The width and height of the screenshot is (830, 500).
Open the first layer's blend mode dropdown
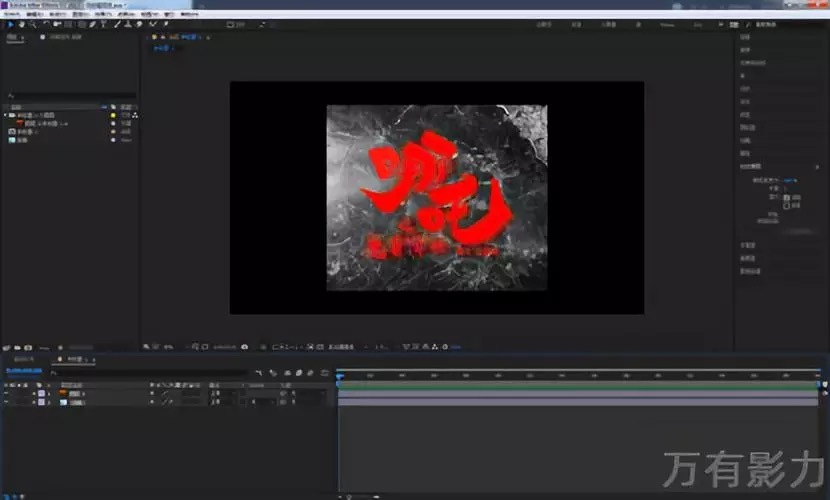point(217,393)
